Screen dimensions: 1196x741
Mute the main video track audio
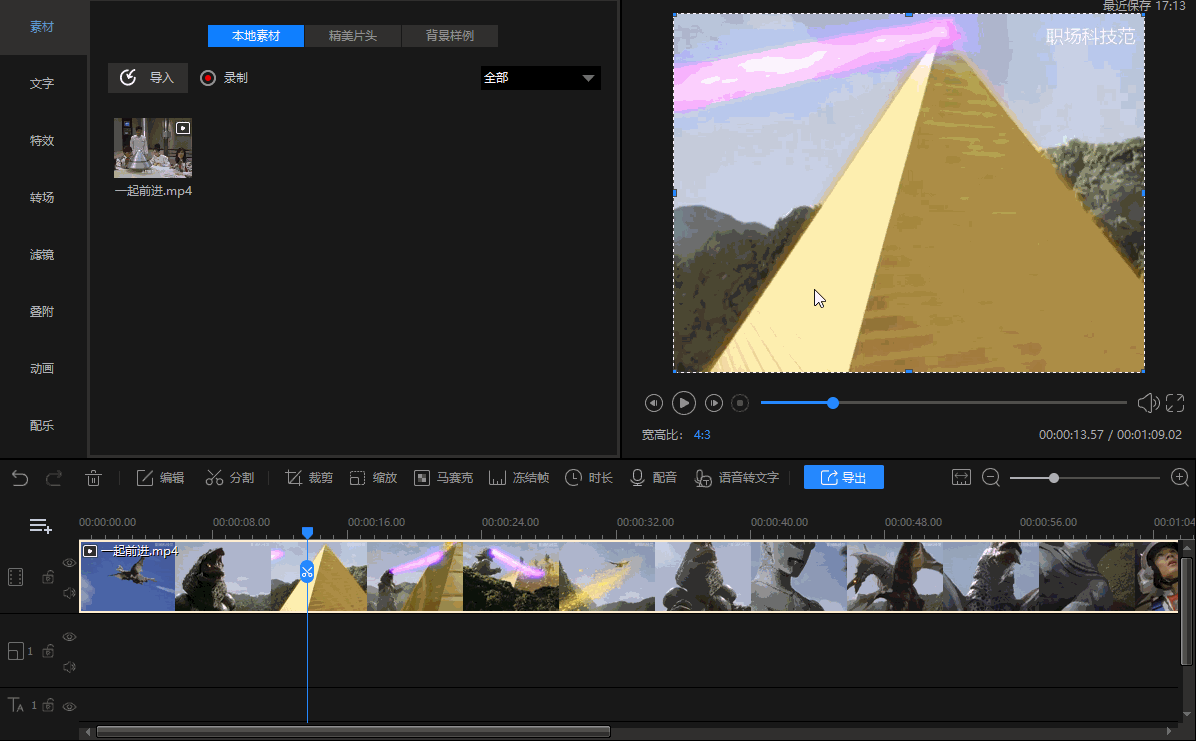pyautogui.click(x=69, y=593)
